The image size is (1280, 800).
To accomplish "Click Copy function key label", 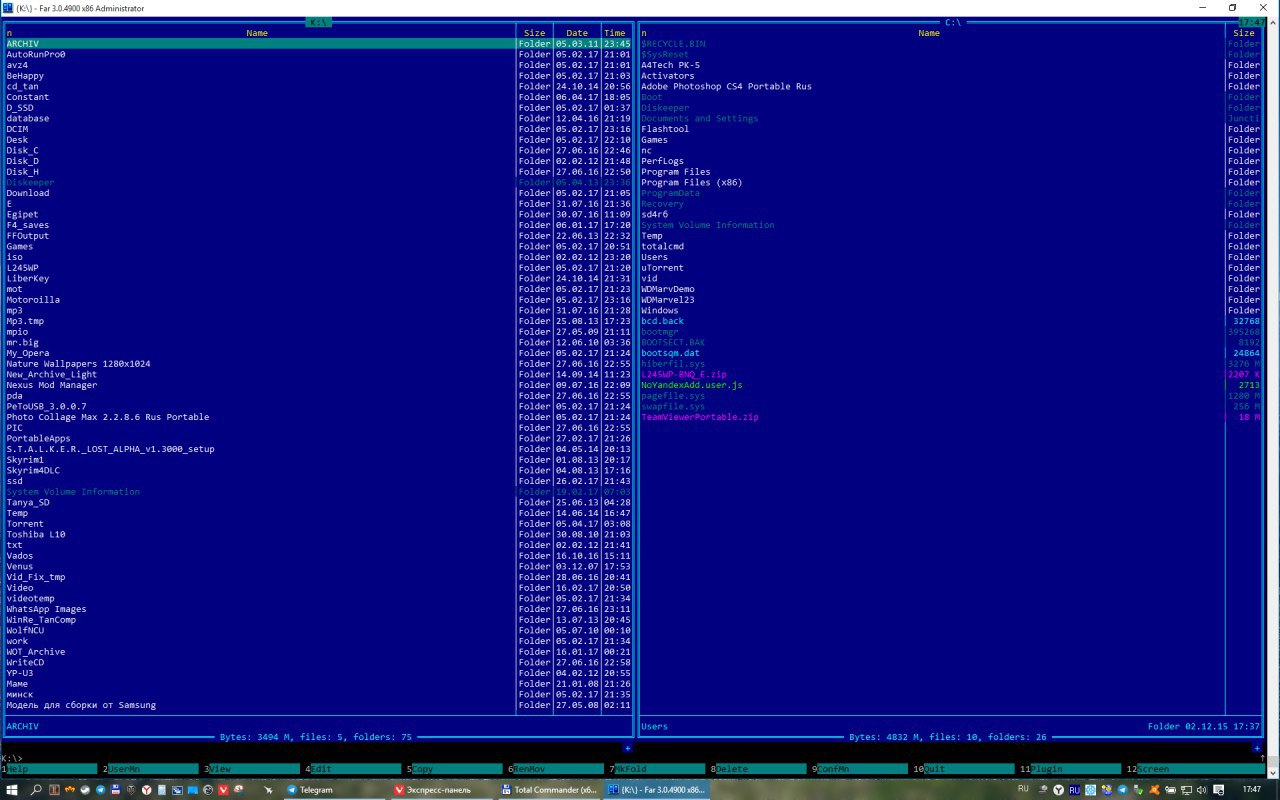I will pyautogui.click(x=422, y=769).
